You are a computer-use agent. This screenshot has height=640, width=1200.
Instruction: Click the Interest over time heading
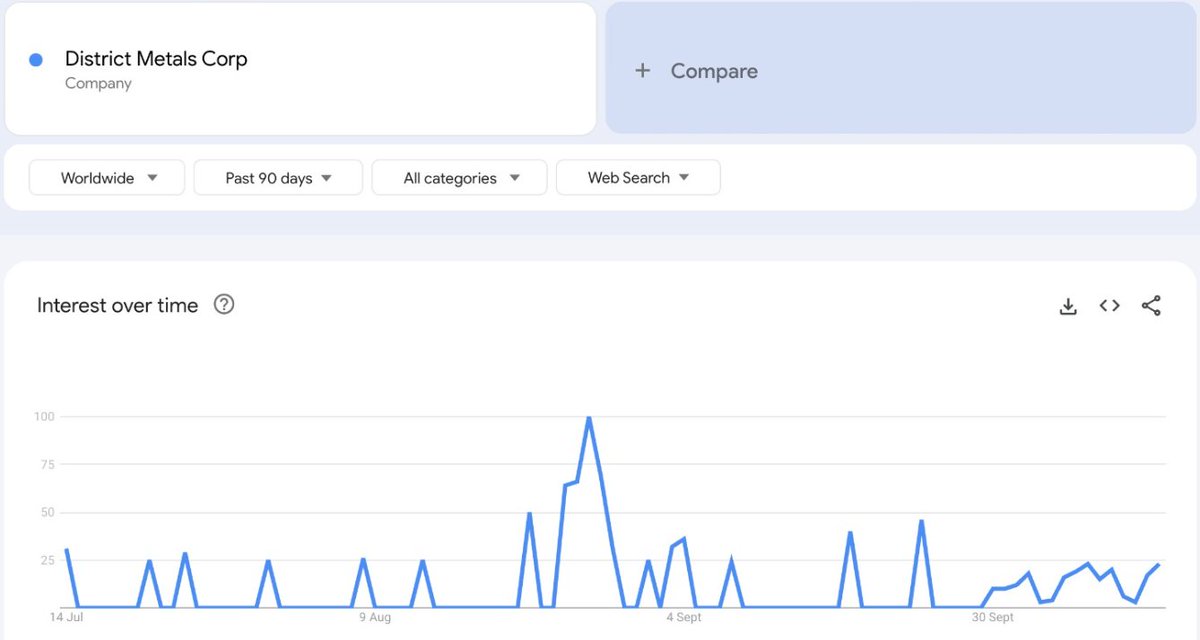118,306
